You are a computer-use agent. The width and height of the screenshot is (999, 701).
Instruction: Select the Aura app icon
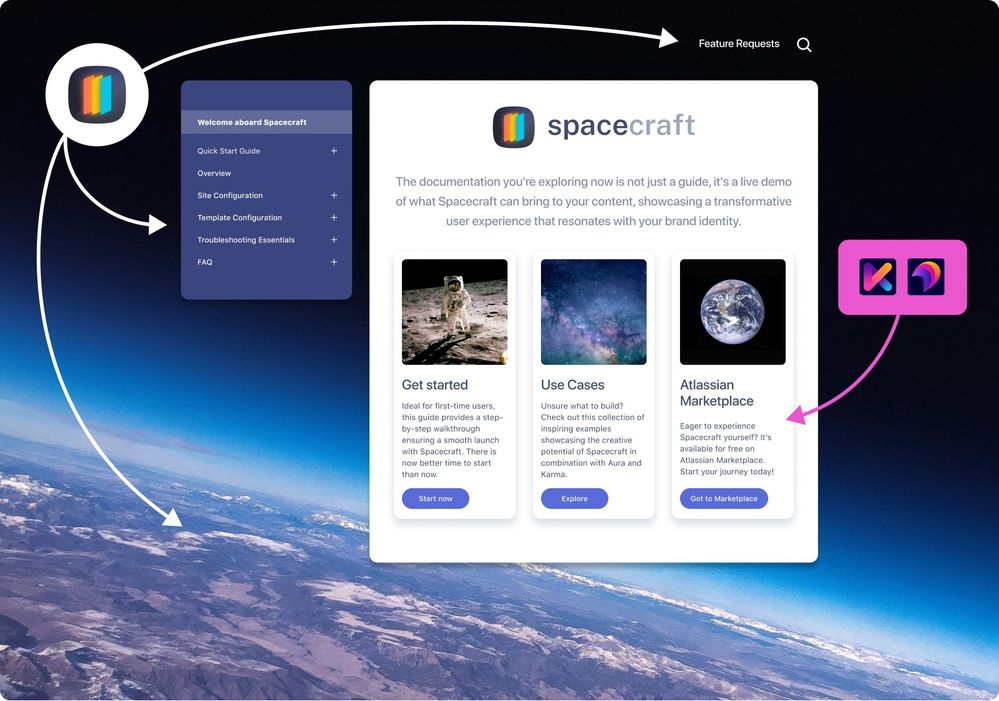(x=926, y=277)
